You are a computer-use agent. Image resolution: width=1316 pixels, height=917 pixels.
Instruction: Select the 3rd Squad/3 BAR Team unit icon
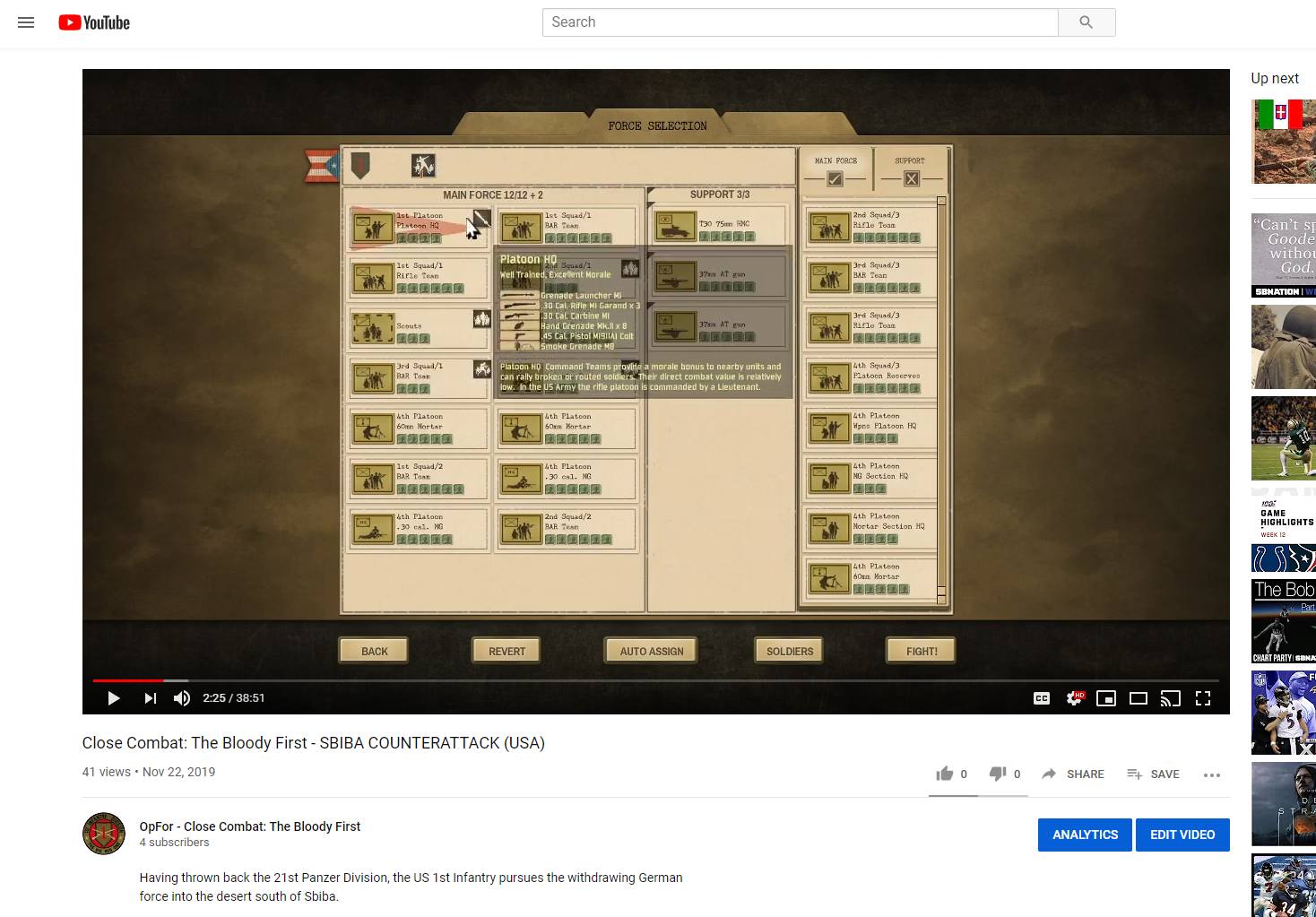pos(828,277)
